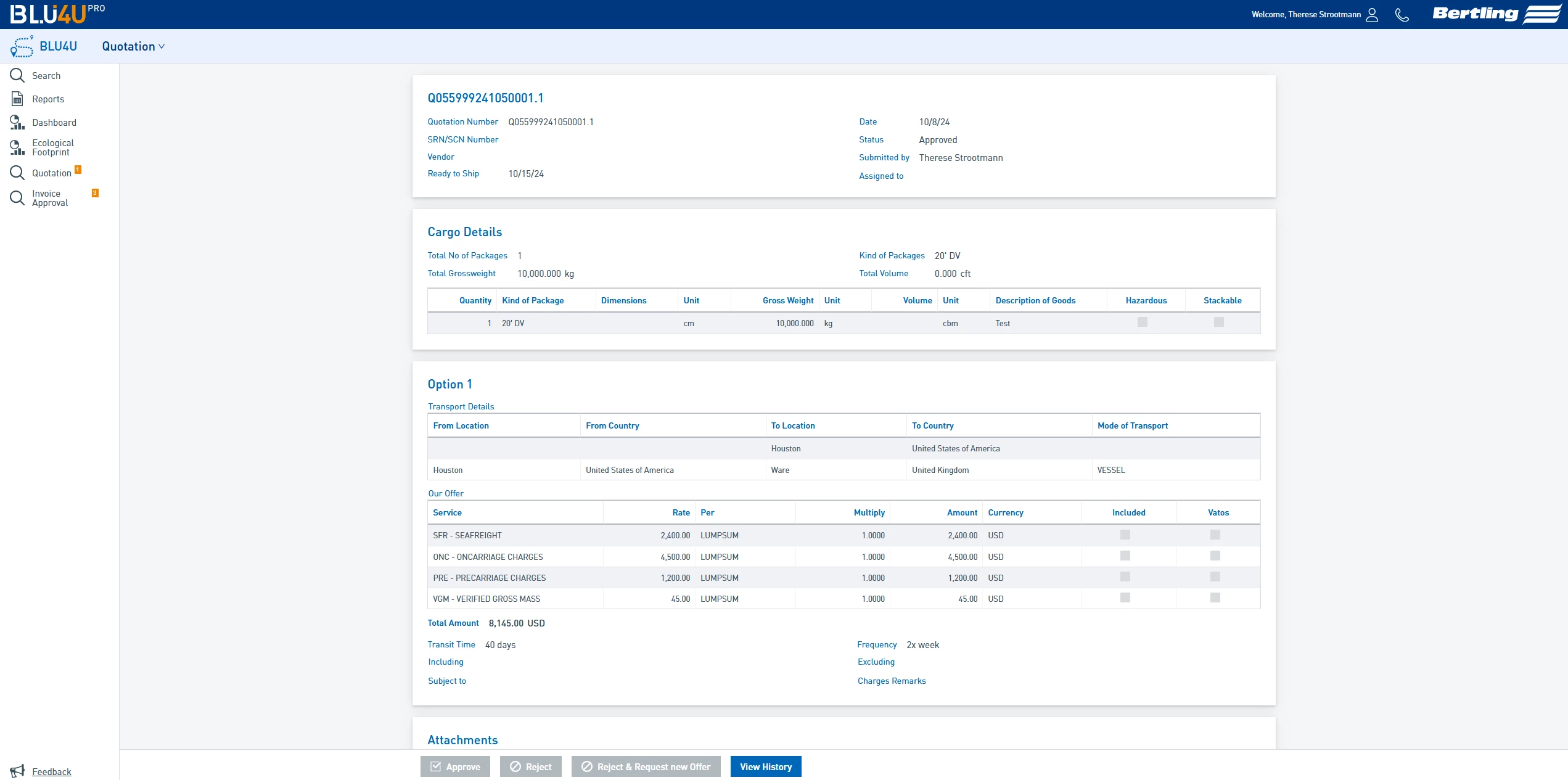Toggle the Hazardous checkbox for 20' DV

pos(1143,322)
